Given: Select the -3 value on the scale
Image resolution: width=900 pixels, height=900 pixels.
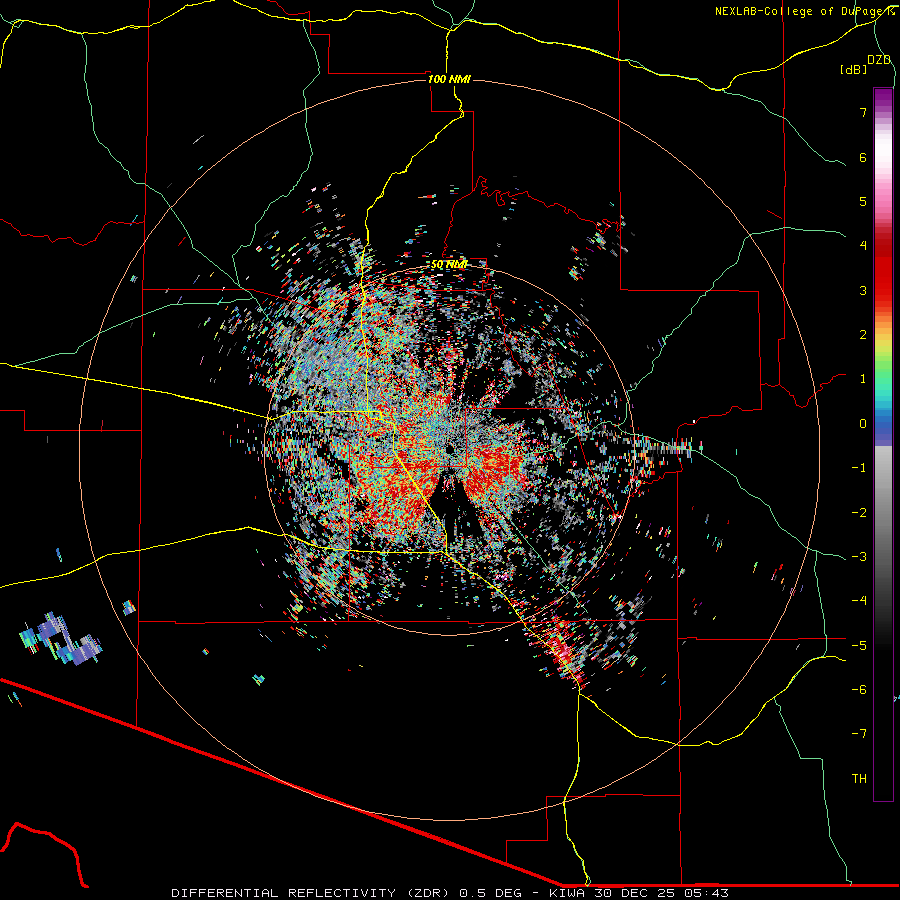Looking at the screenshot, I should click(x=859, y=557).
